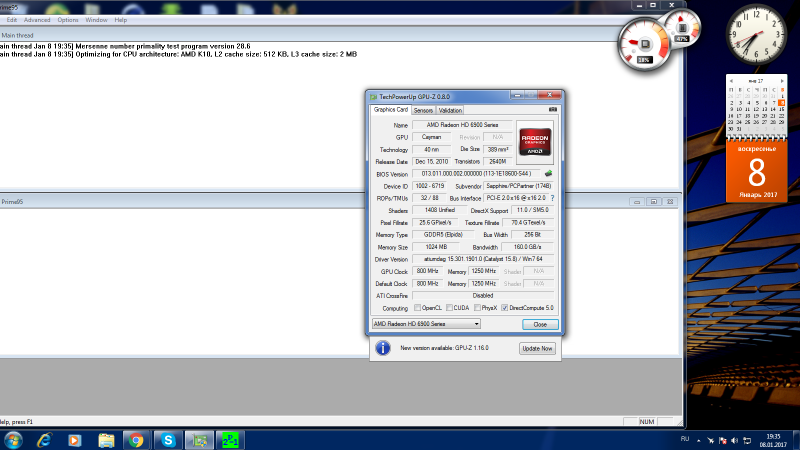Image resolution: width=800 pixels, height=450 pixels.
Task: Open the Sensors tab
Action: click(423, 110)
